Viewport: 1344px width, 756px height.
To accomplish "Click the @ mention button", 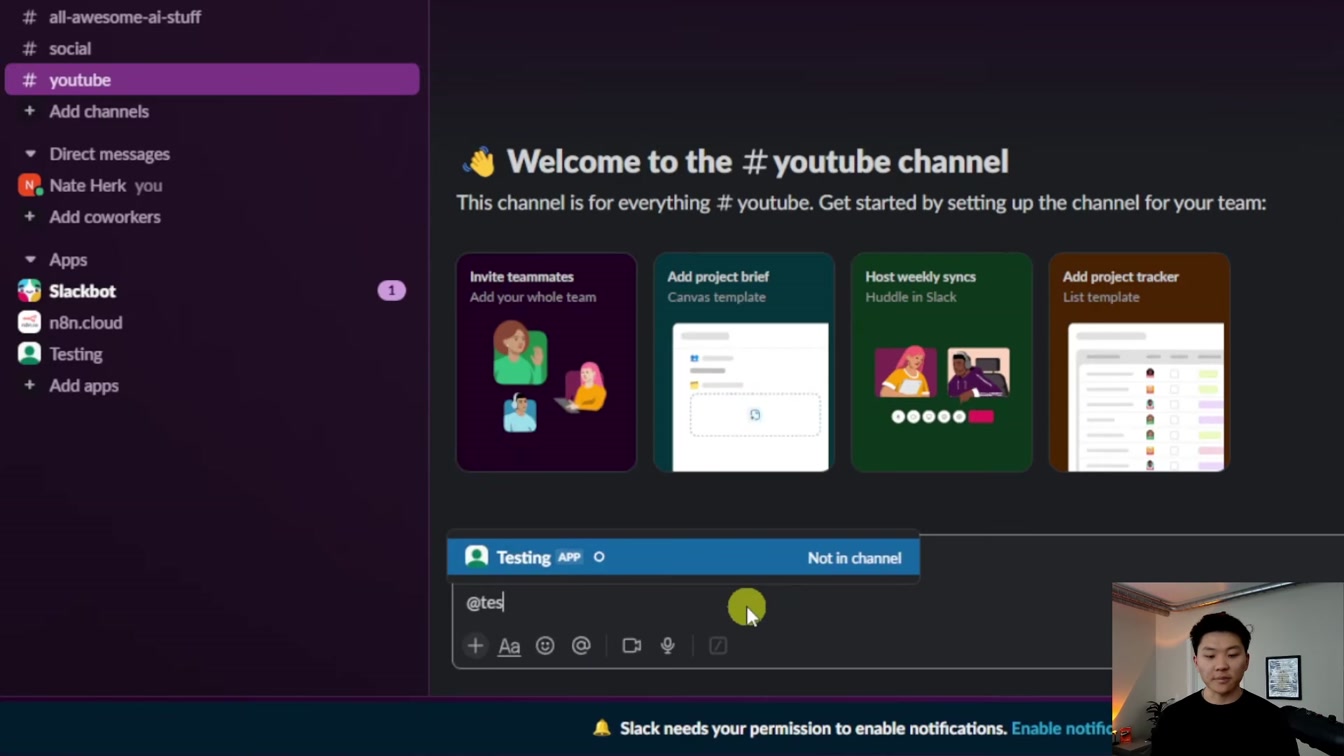I will (x=581, y=646).
